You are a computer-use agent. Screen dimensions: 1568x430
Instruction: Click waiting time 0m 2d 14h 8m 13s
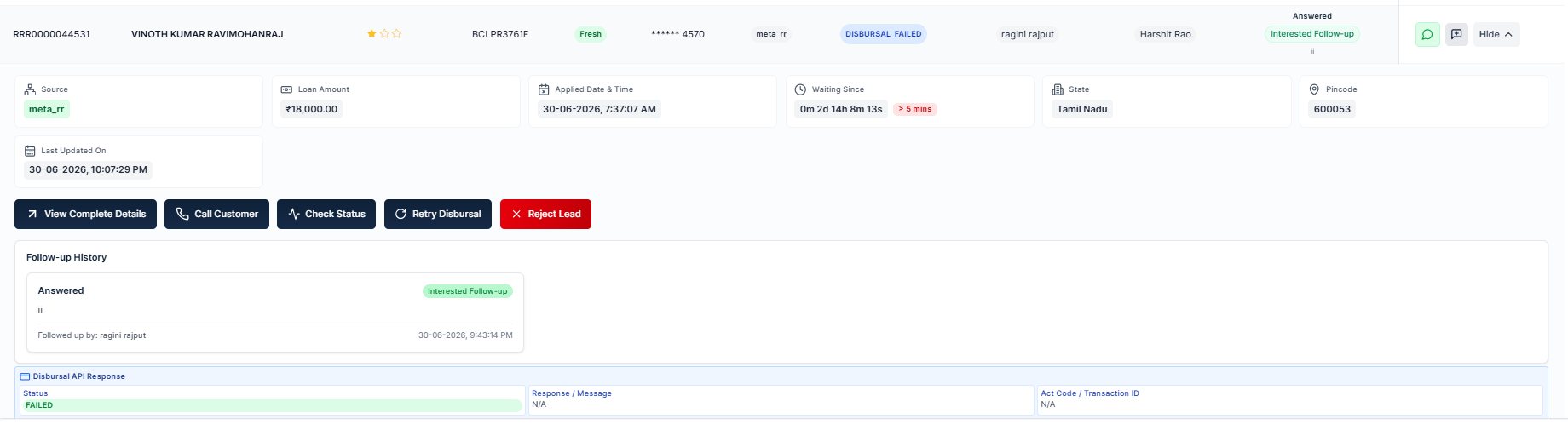click(841, 109)
